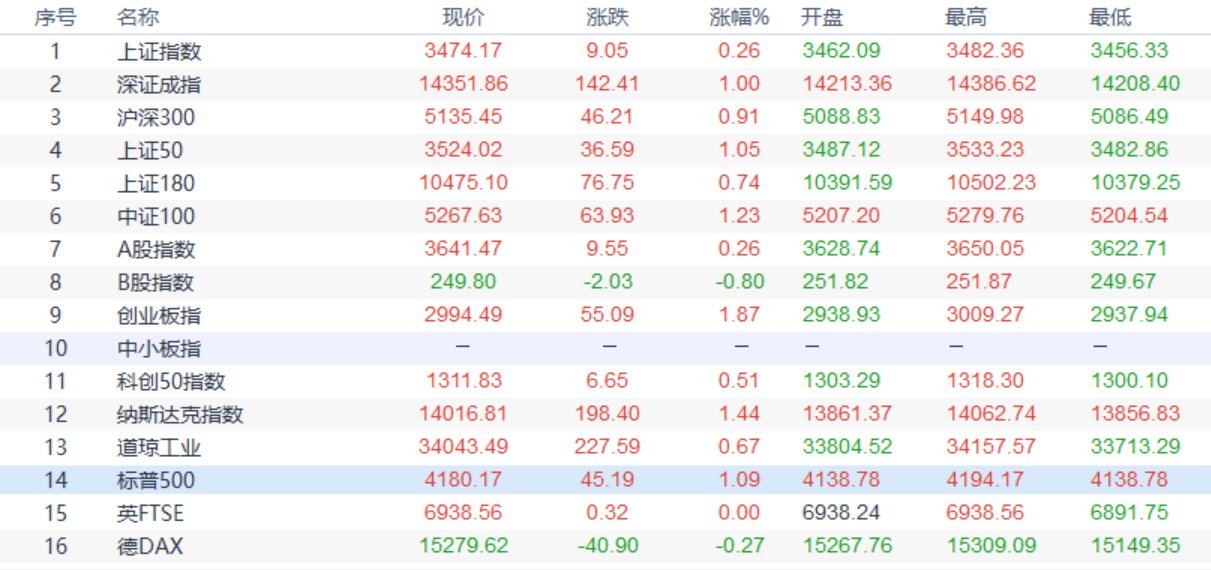The height and width of the screenshot is (570, 1211).
Task: Click 德DAX change value -40.90
Action: click(608, 545)
